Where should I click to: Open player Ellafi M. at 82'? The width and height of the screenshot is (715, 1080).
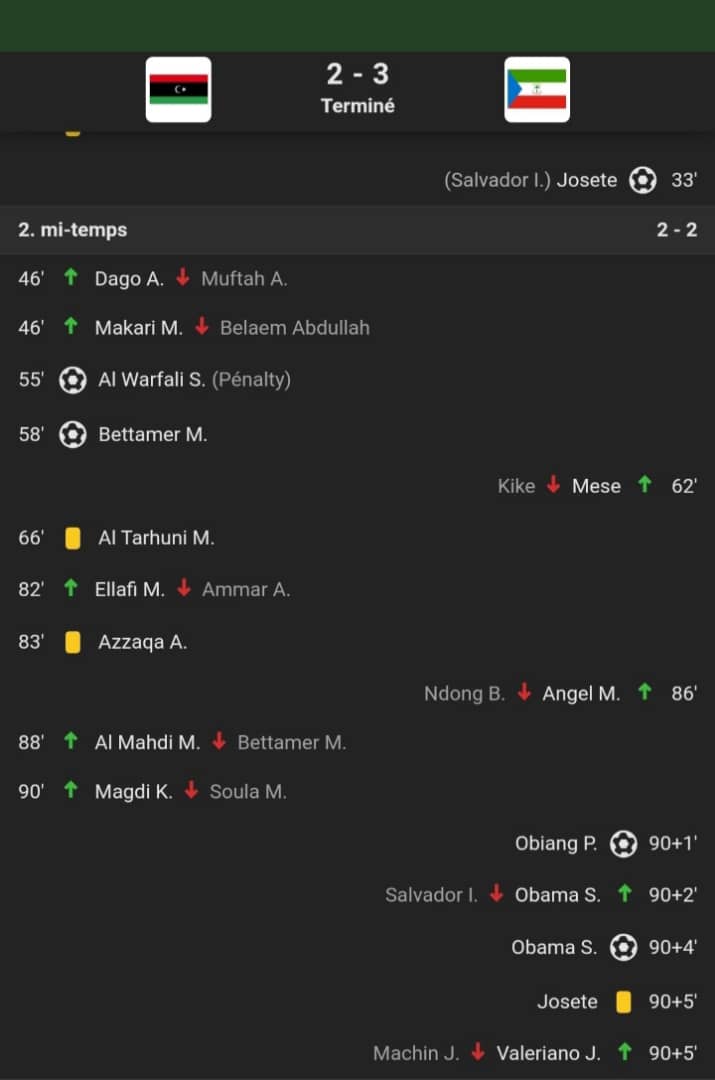[129, 590]
